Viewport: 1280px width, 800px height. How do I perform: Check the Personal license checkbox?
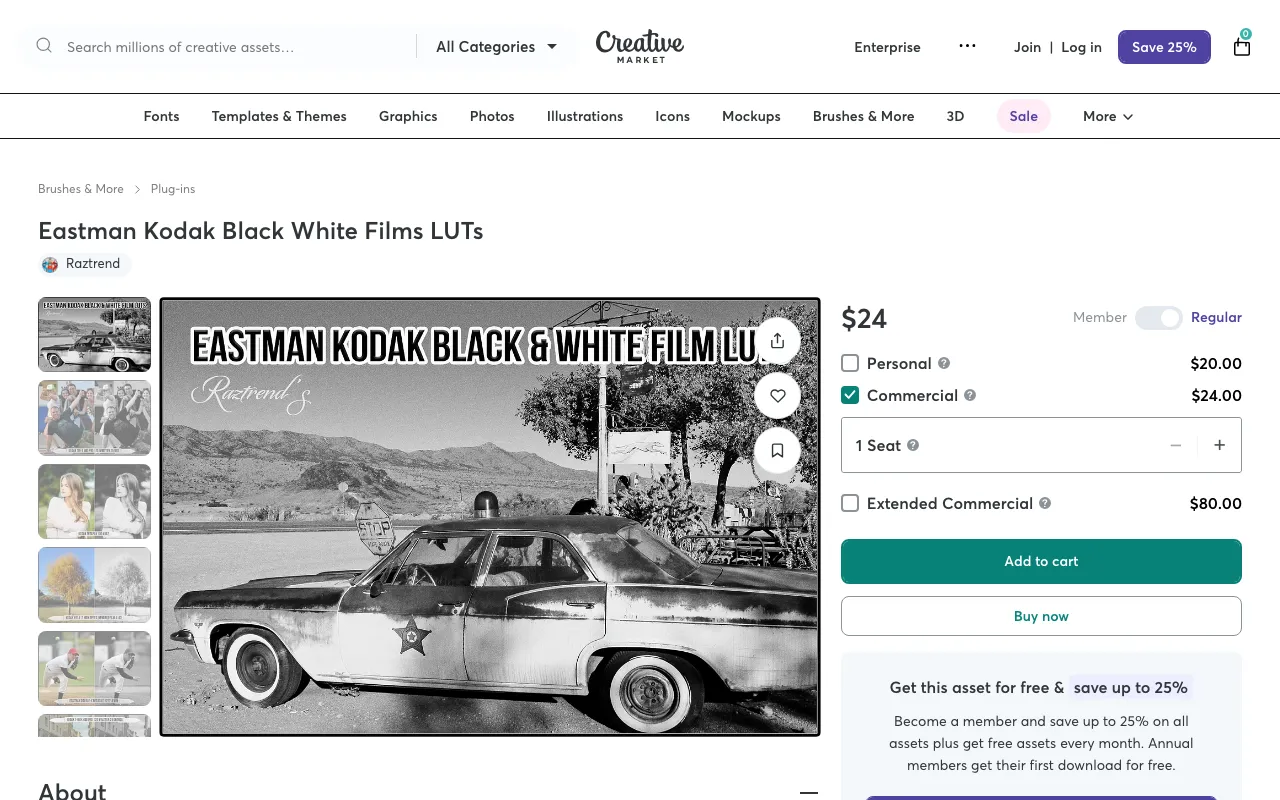pyautogui.click(x=850, y=363)
